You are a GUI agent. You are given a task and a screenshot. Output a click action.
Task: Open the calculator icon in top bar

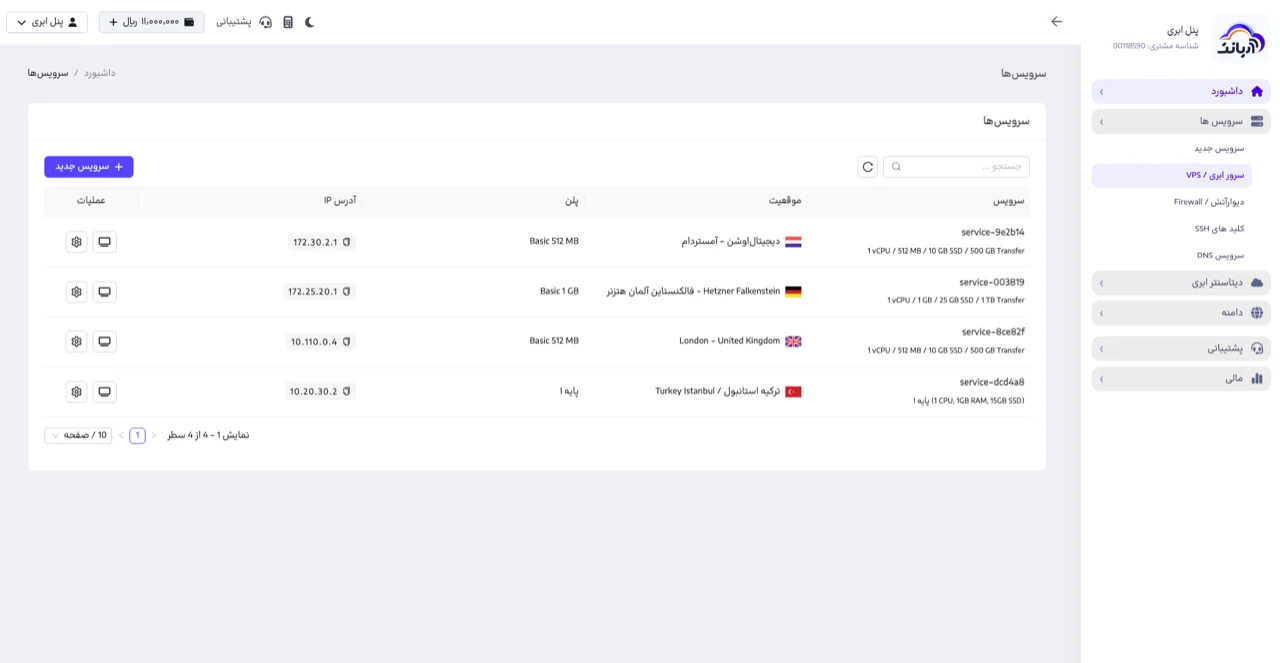[288, 22]
